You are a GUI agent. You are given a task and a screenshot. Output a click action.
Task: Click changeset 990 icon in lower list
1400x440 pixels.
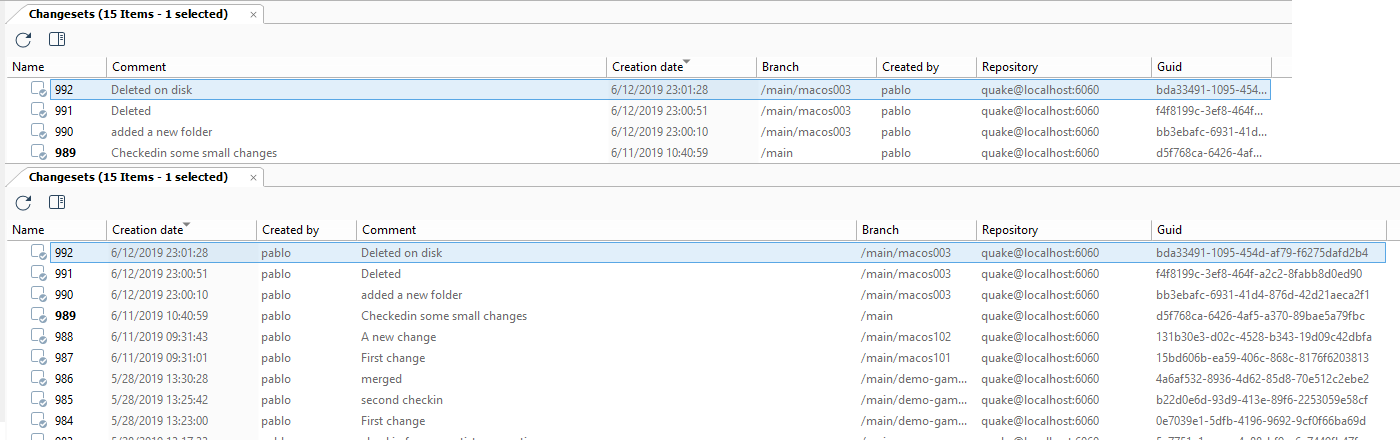tap(38, 295)
